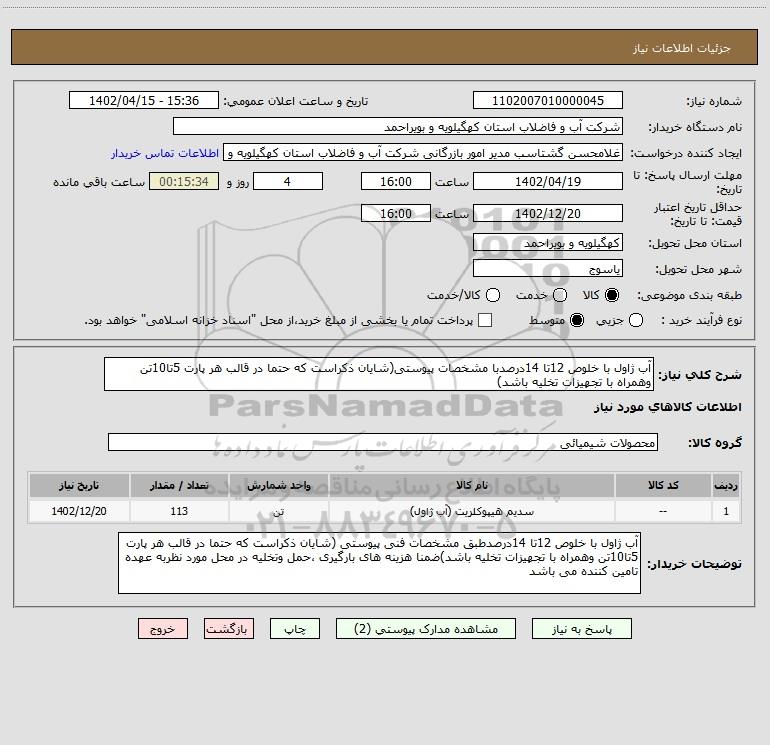Click the شماره نیاز field 1102007010000045
Viewport: 770px width, 745px height.
click(548, 100)
